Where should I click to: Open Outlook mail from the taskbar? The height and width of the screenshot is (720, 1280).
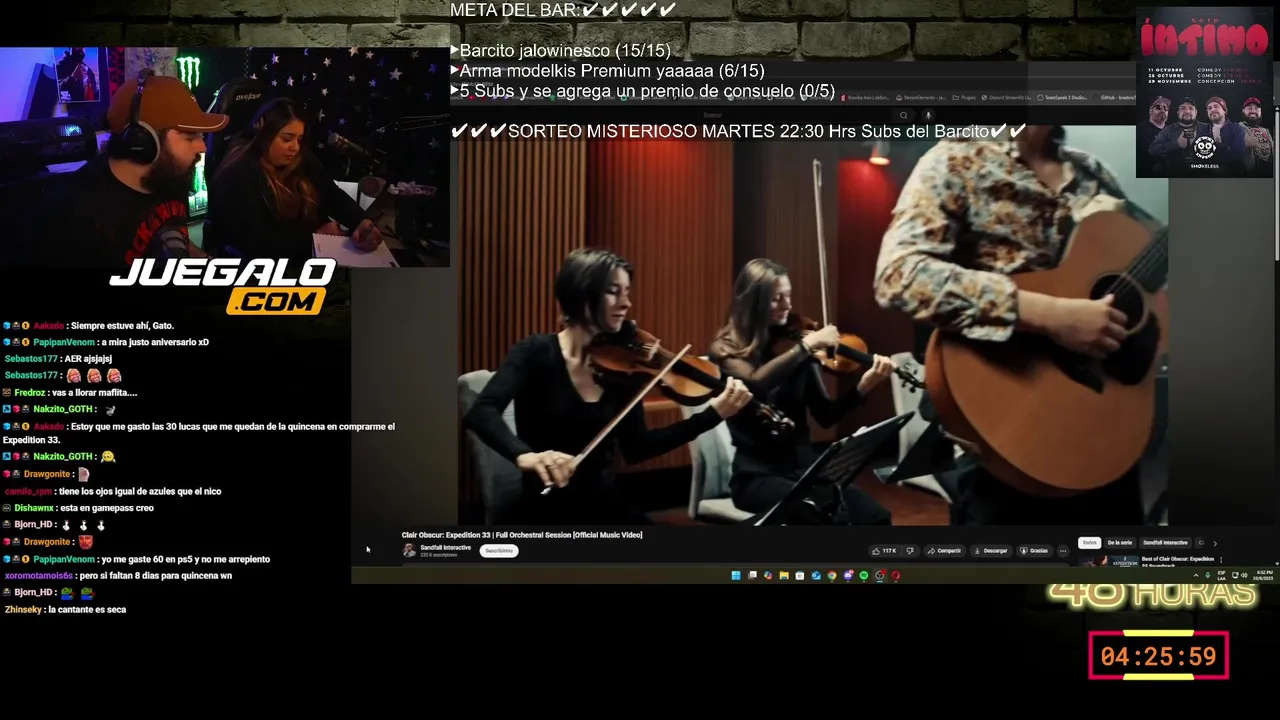(816, 575)
